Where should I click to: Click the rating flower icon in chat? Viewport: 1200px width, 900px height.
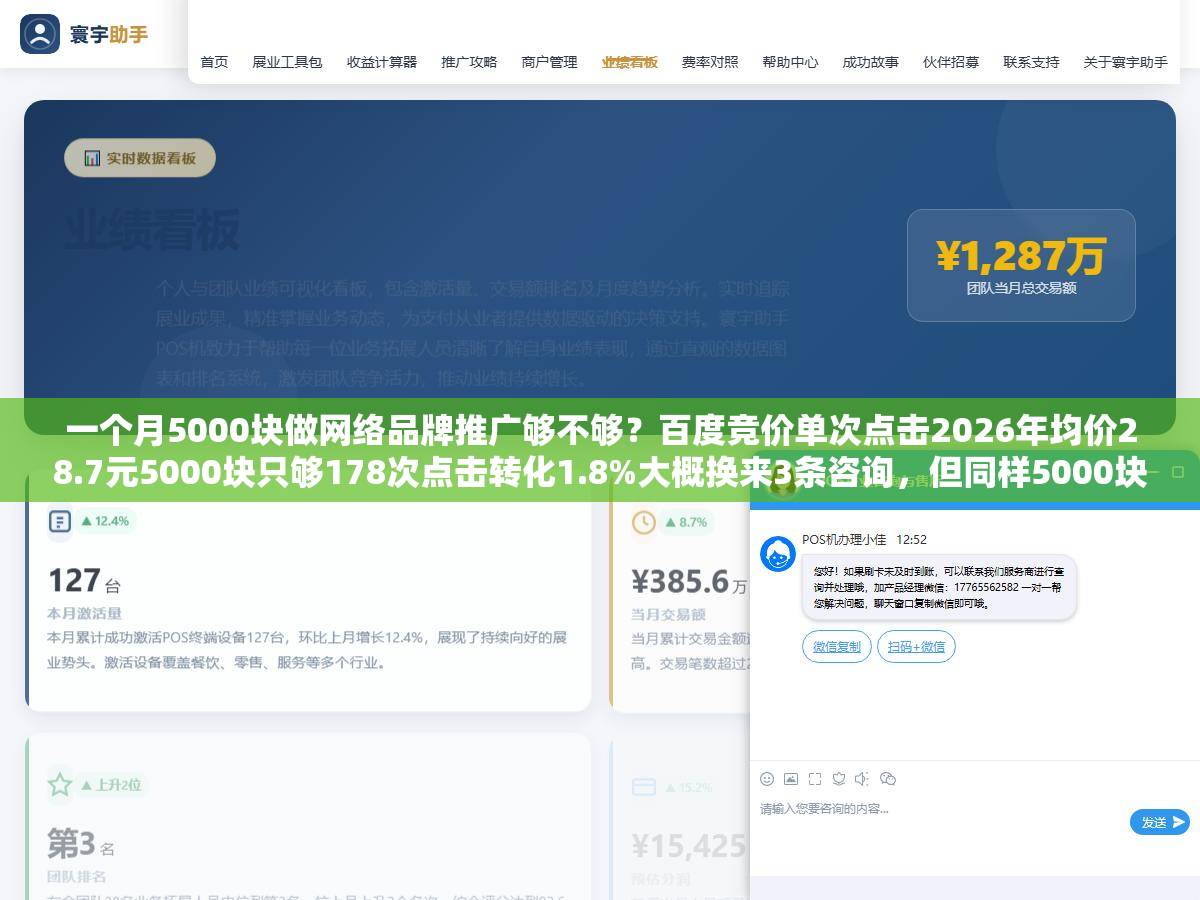point(839,779)
